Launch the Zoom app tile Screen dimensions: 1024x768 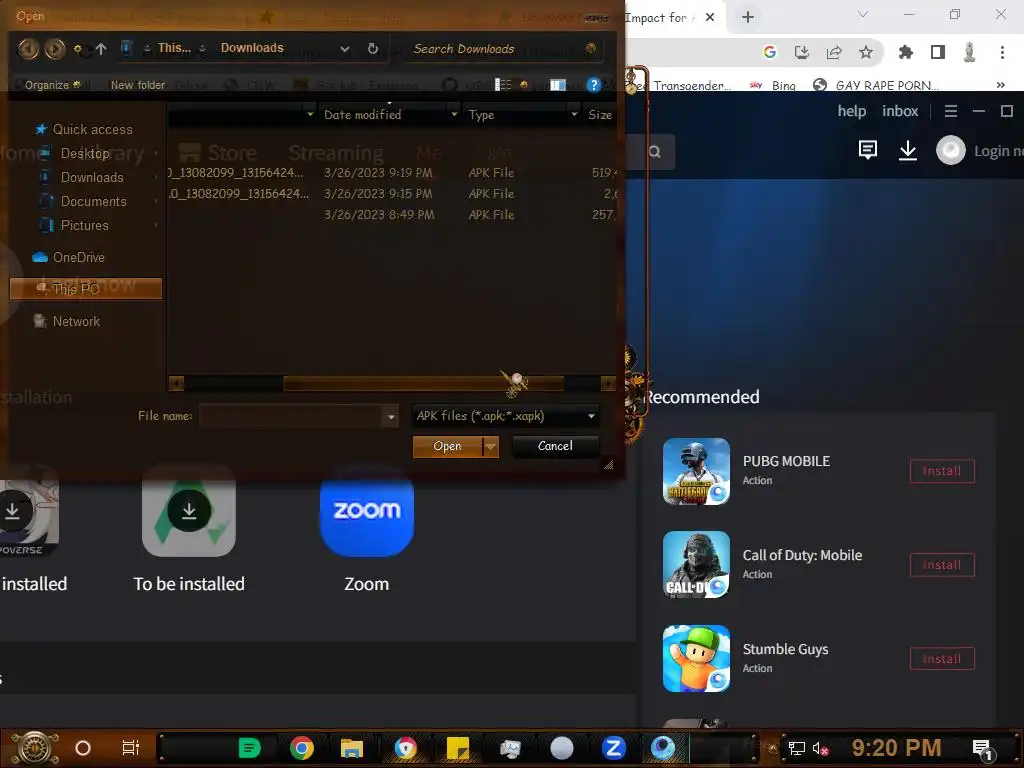tap(366, 511)
